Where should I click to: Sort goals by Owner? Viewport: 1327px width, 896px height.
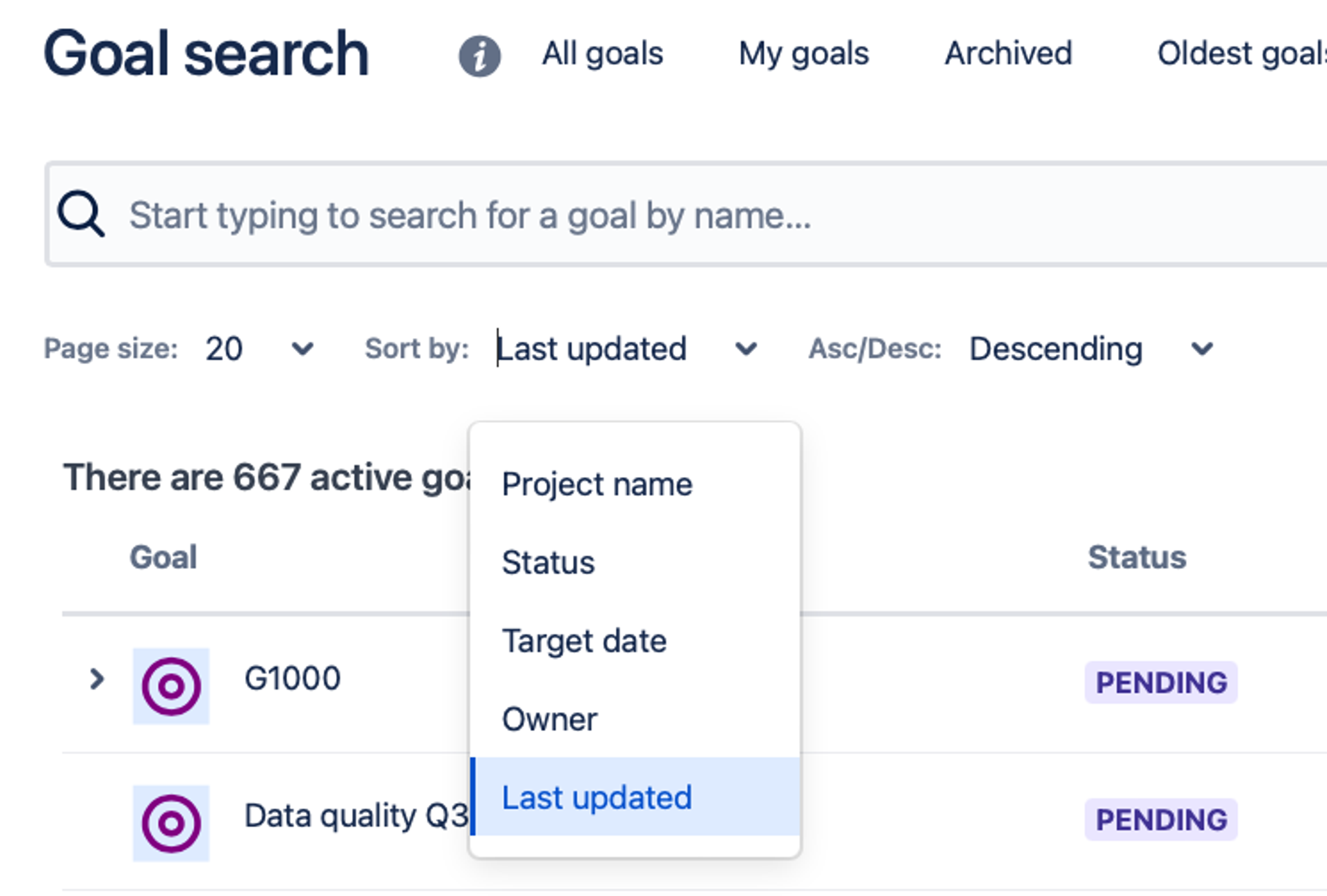[549, 719]
